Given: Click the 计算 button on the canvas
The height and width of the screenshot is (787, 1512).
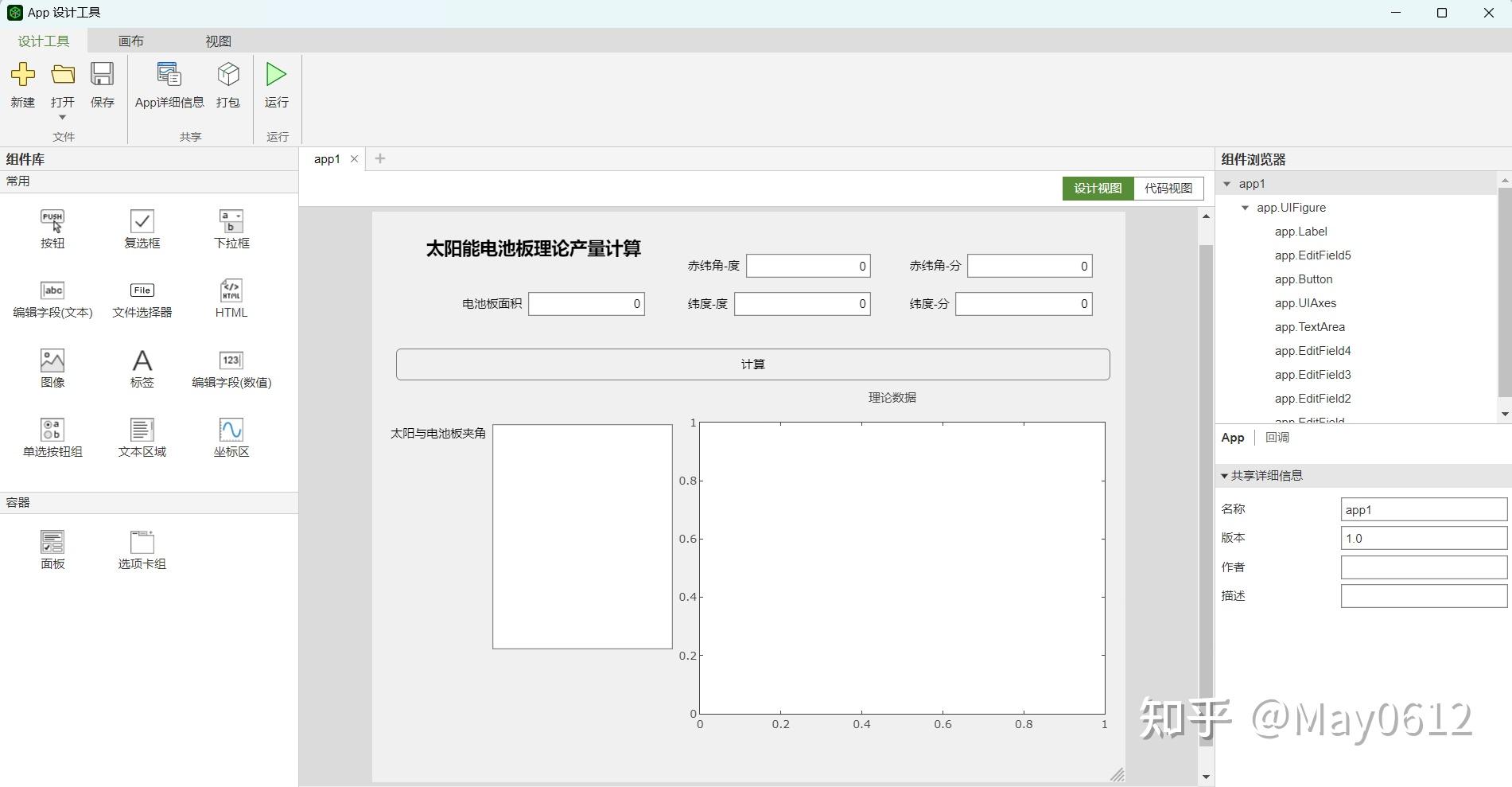Looking at the screenshot, I should point(752,364).
